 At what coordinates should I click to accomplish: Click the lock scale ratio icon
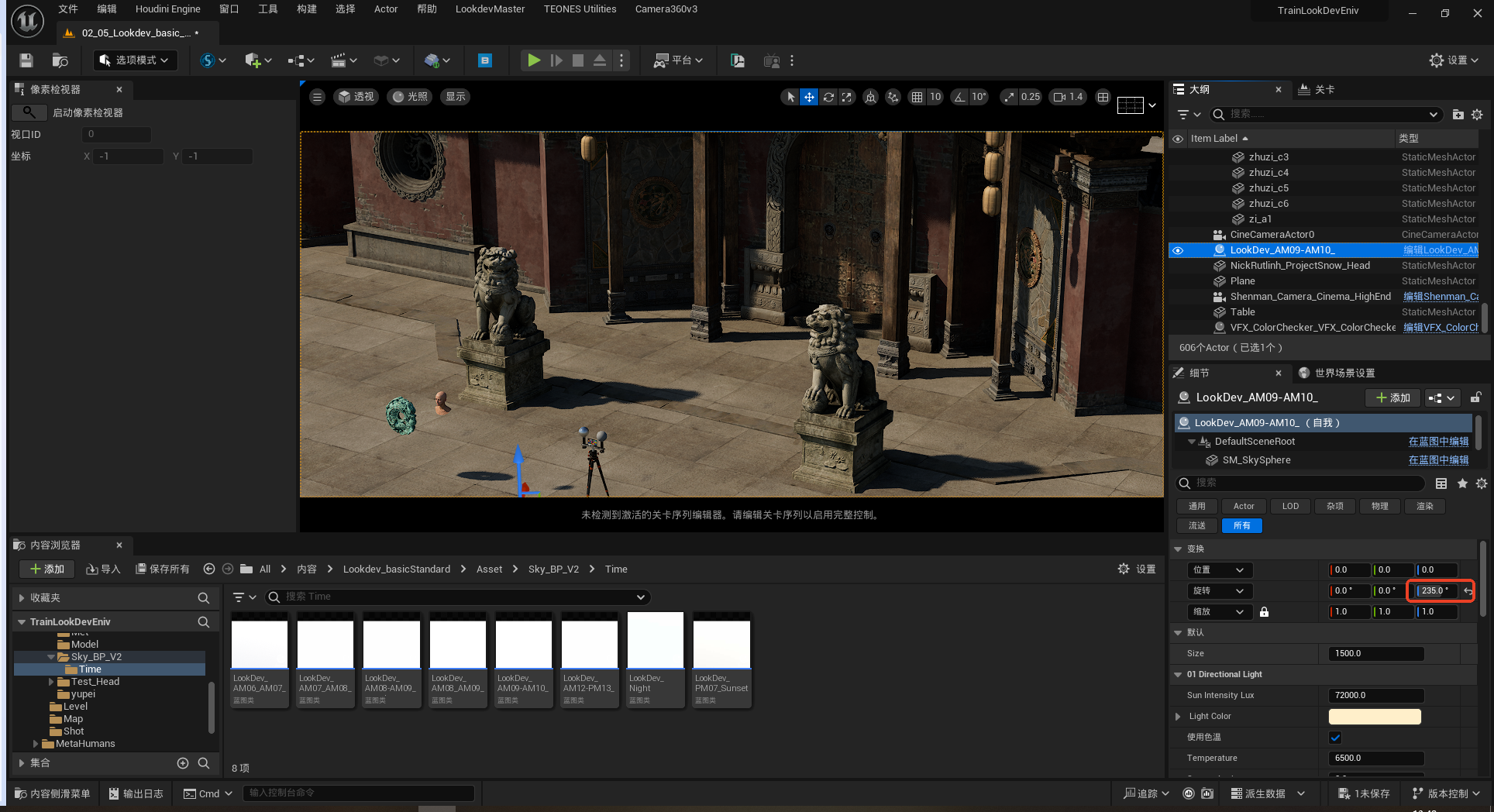pos(1264,612)
